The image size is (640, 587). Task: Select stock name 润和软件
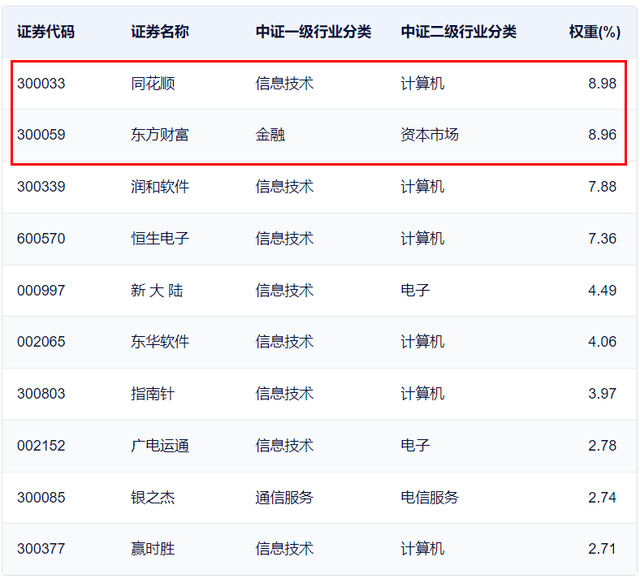[160, 187]
